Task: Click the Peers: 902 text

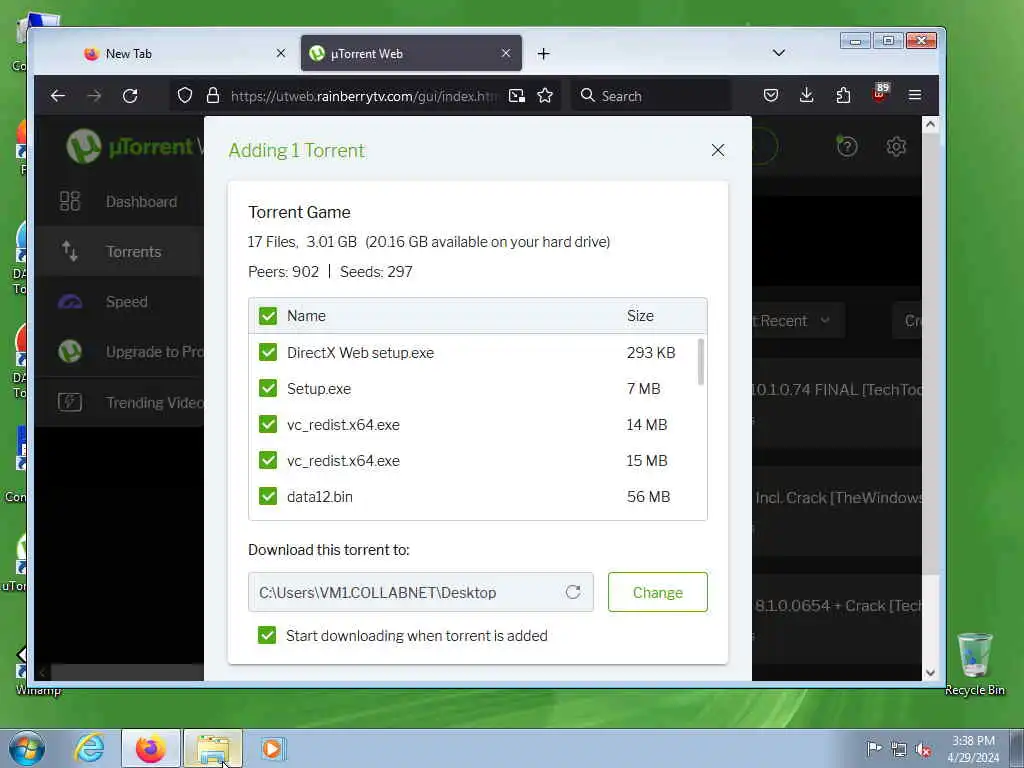Action: tap(283, 272)
